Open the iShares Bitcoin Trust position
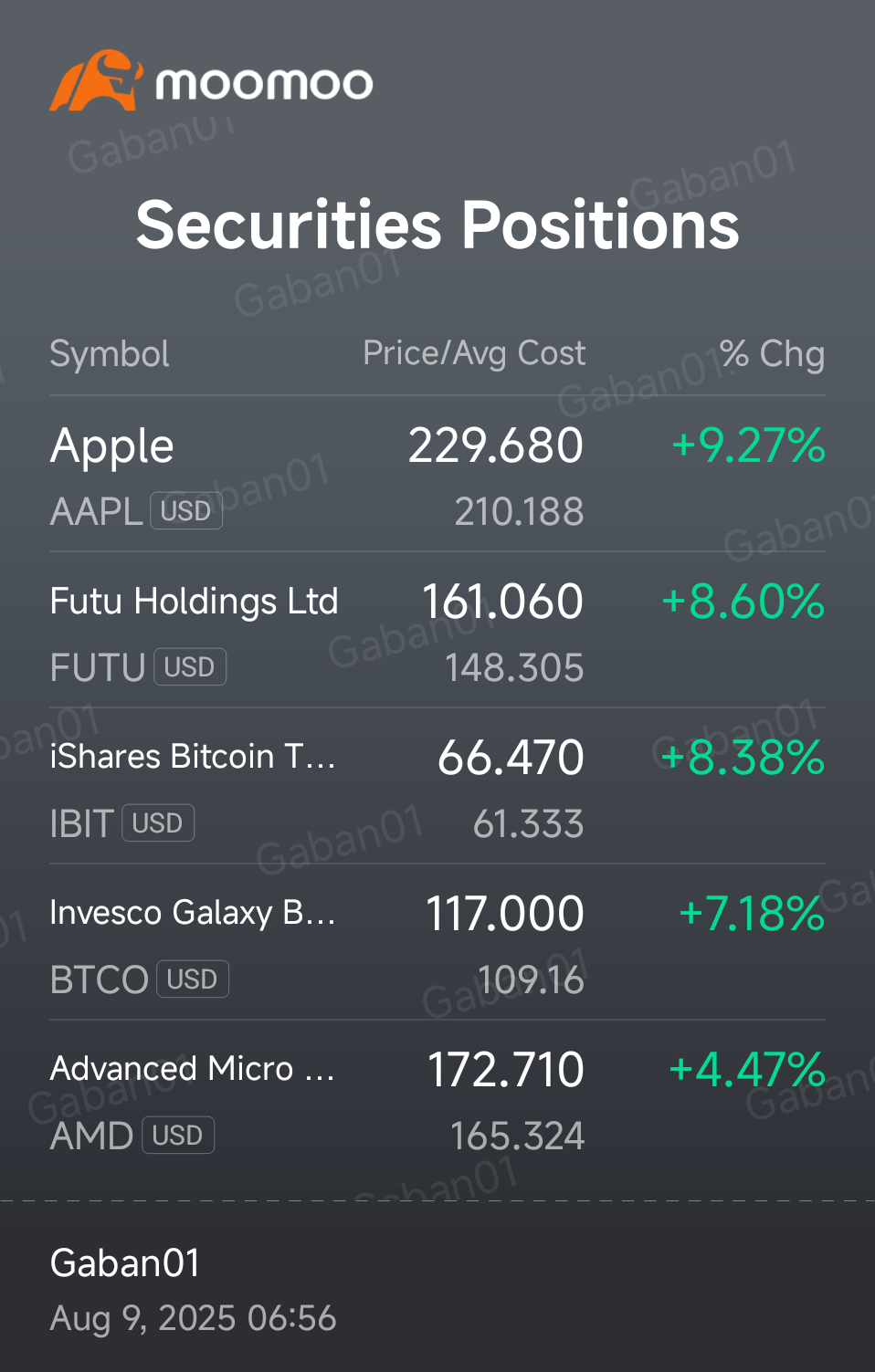Image resolution: width=875 pixels, height=1372 pixels. point(193,757)
